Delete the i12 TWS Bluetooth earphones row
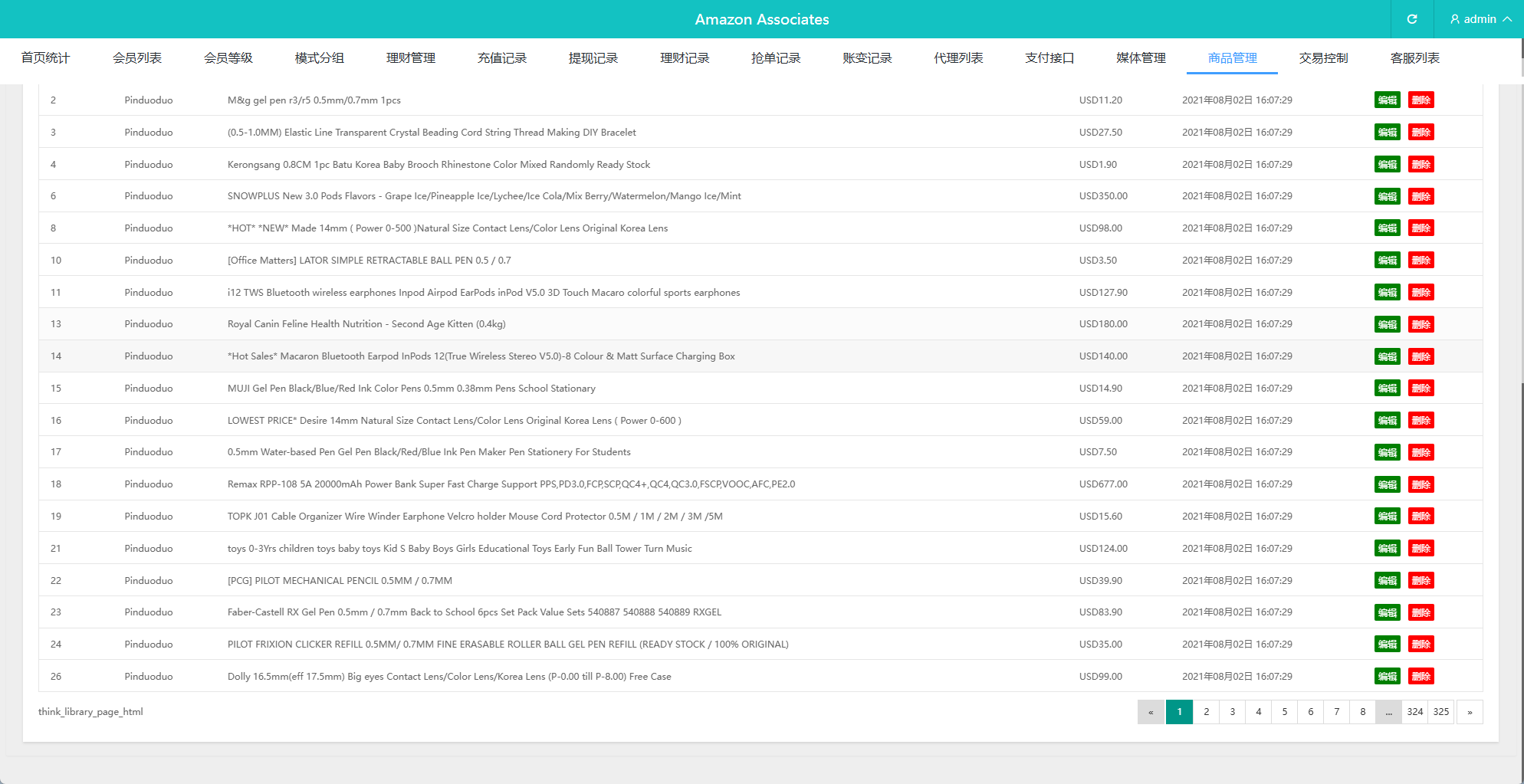 pyautogui.click(x=1421, y=293)
